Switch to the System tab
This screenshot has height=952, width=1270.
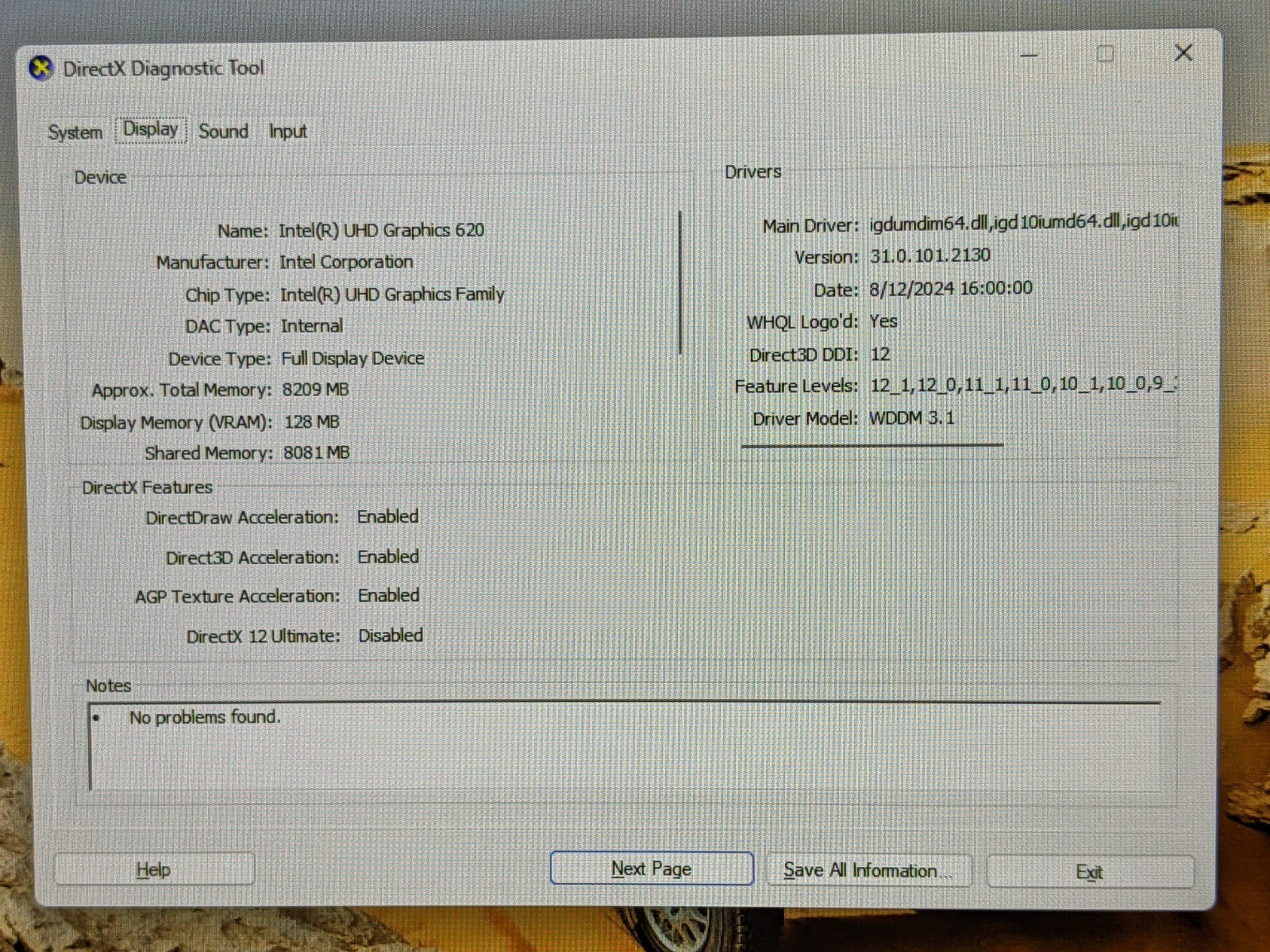pyautogui.click(x=75, y=132)
